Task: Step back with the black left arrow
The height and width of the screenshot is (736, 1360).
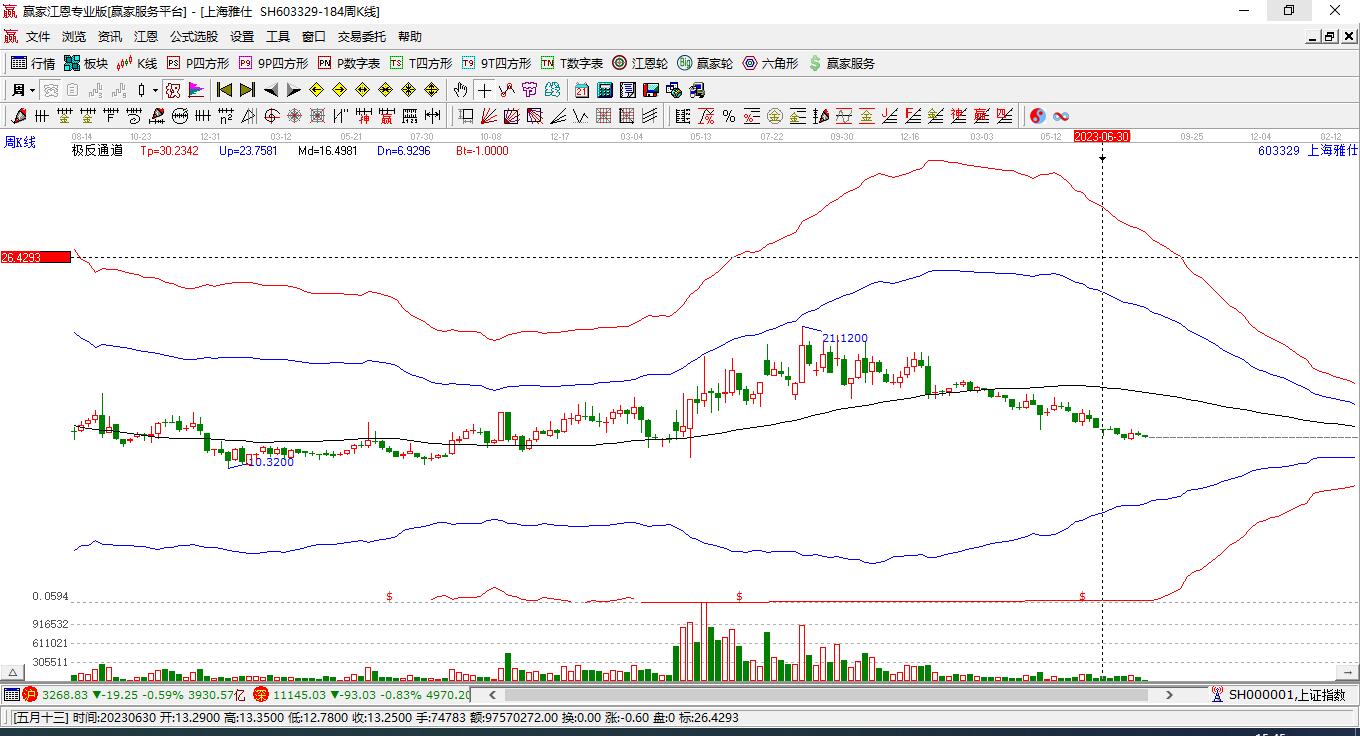Action: (270, 90)
